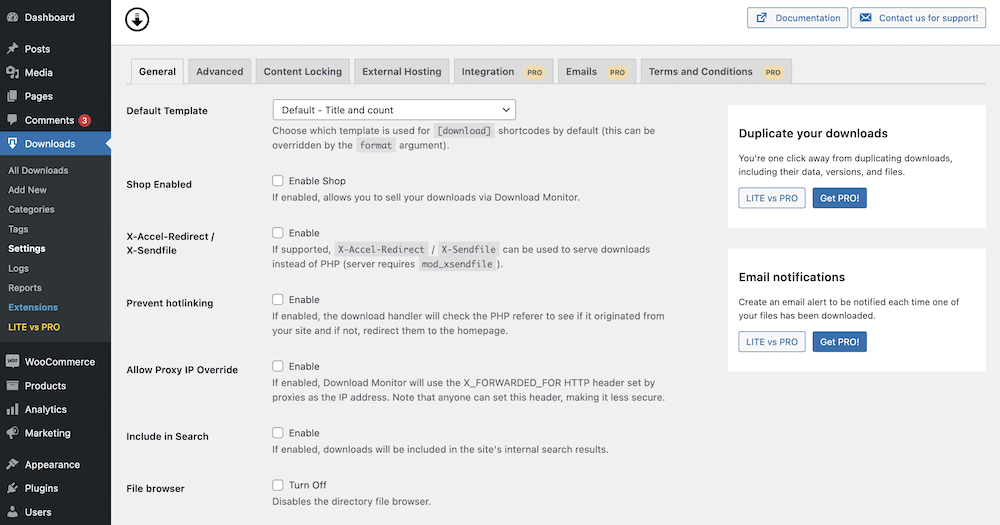The image size is (1000, 525).
Task: Click the Products box icon
Action: [x=12, y=385]
